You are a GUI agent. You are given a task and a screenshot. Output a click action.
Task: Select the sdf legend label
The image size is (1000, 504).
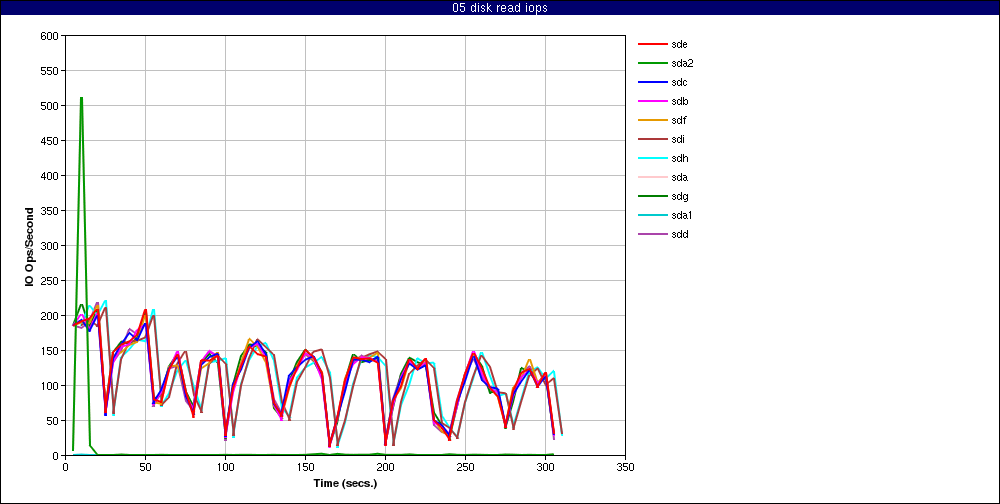(679, 120)
